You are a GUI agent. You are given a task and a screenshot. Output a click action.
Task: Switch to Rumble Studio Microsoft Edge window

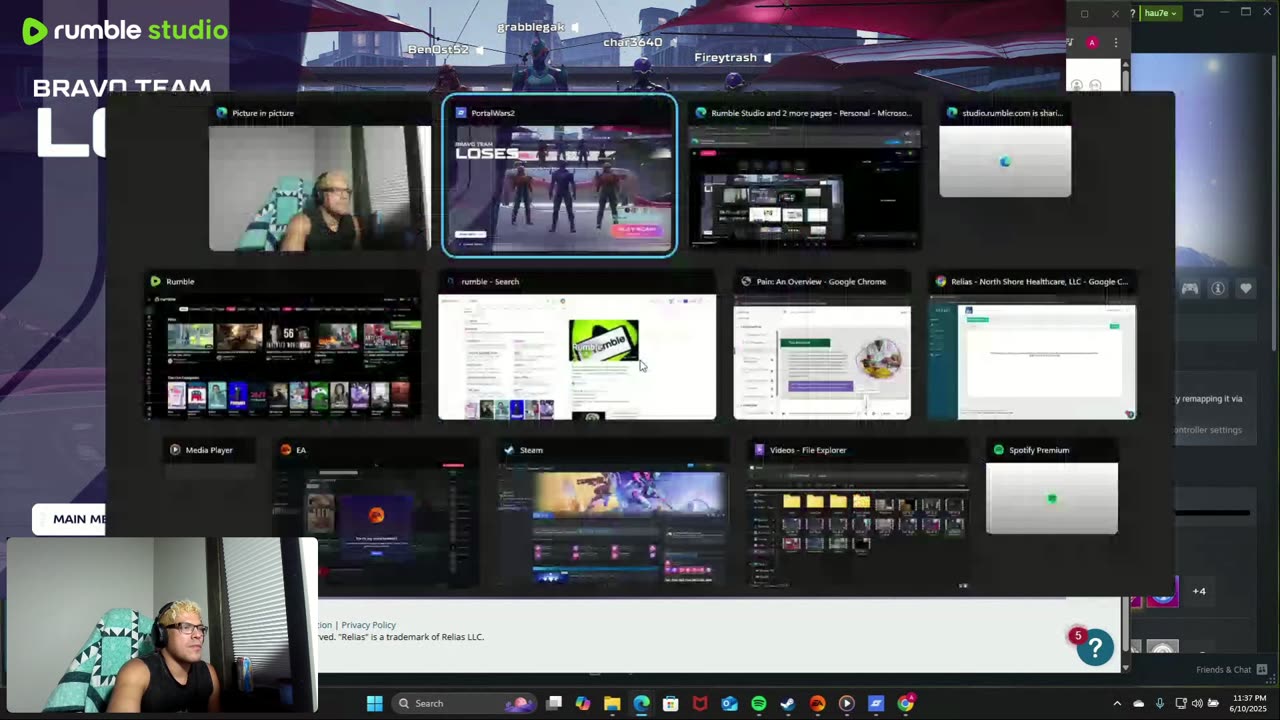coord(804,178)
